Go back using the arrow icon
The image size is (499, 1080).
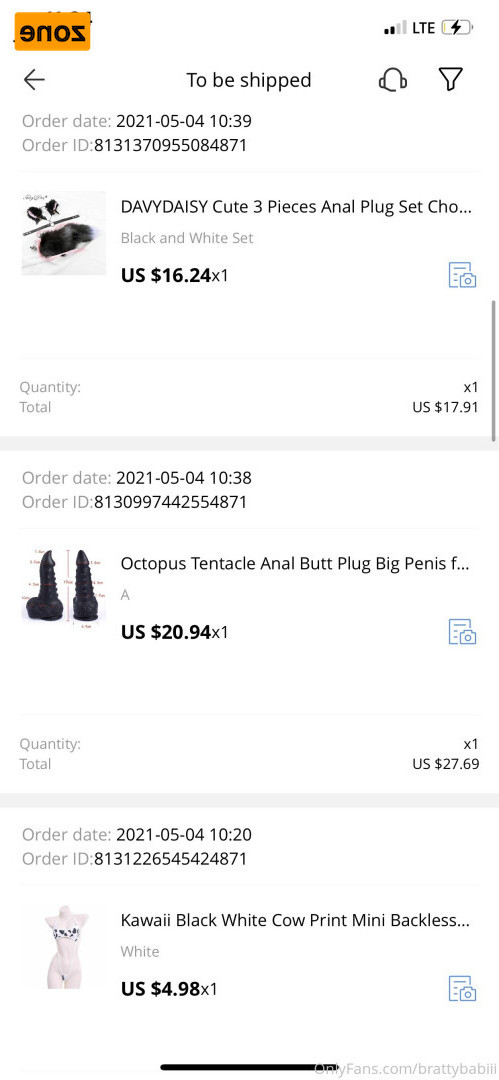pos(34,80)
